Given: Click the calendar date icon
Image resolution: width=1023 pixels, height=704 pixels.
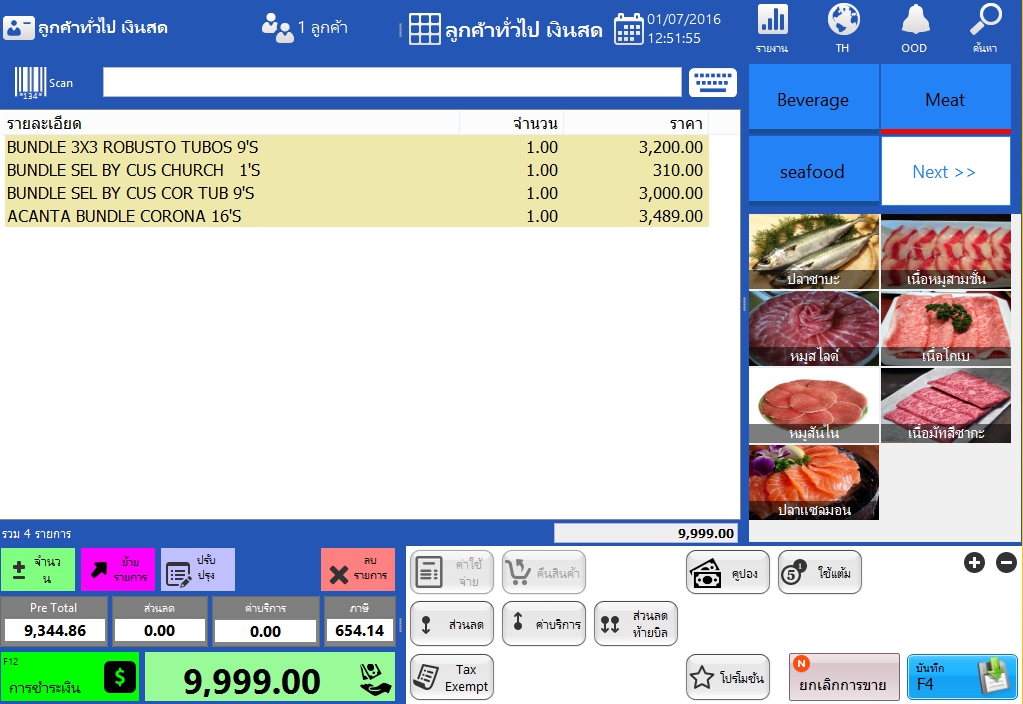Looking at the screenshot, I should coord(628,29).
